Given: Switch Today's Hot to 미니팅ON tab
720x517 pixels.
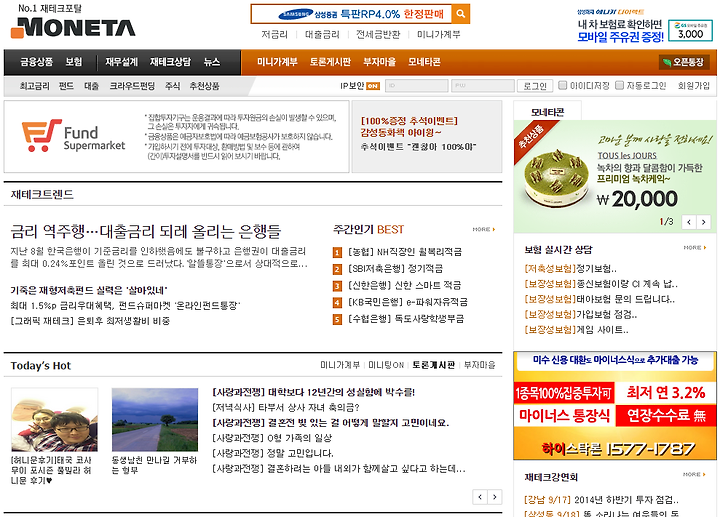Looking at the screenshot, I should [x=386, y=365].
